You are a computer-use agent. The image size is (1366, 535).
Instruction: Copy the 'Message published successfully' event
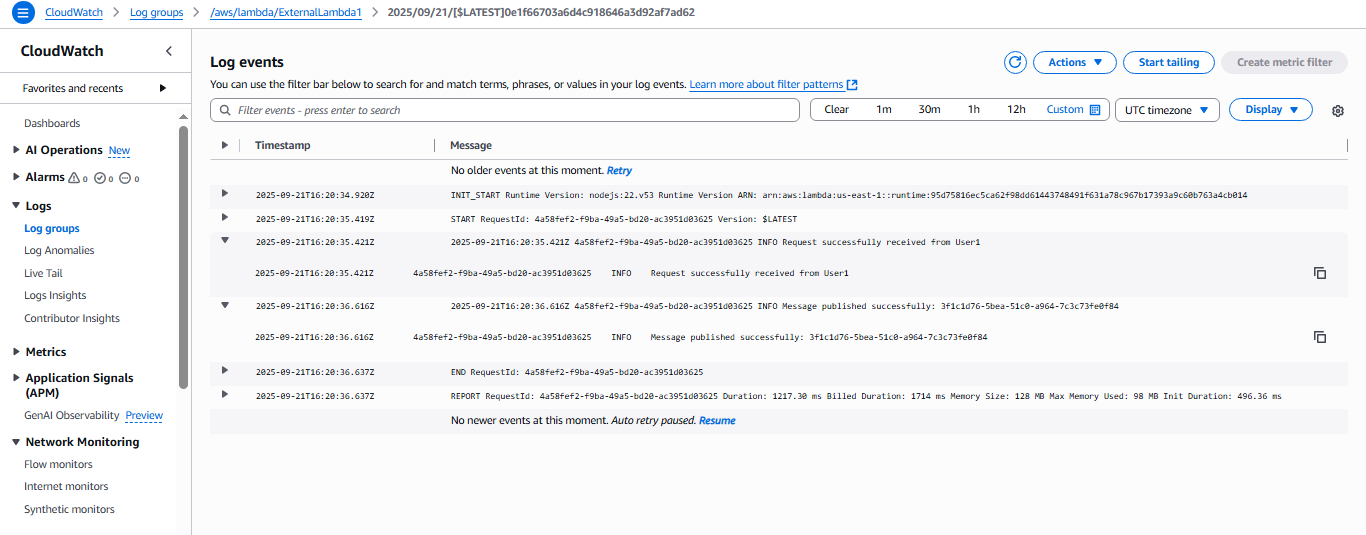click(x=1320, y=337)
